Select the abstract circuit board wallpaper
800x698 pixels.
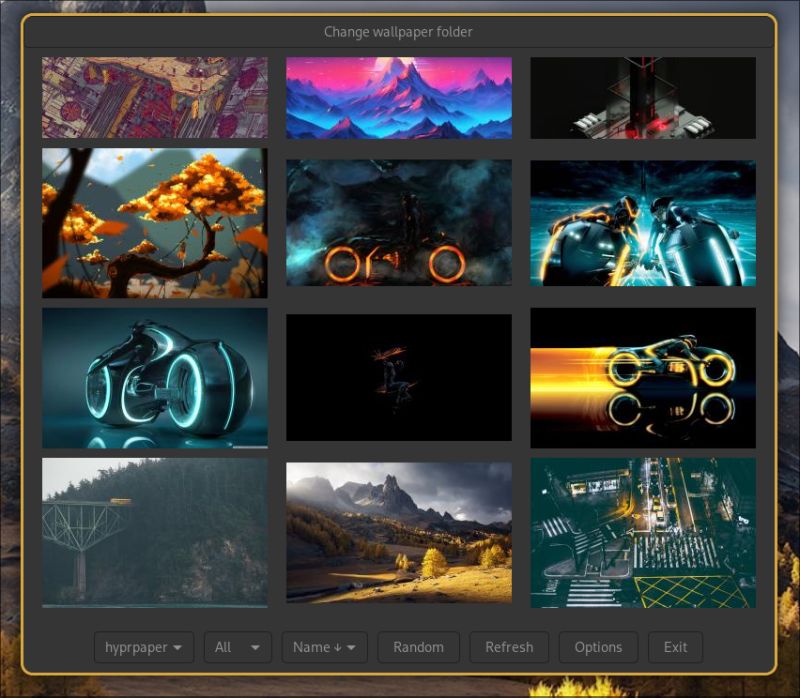(155, 96)
